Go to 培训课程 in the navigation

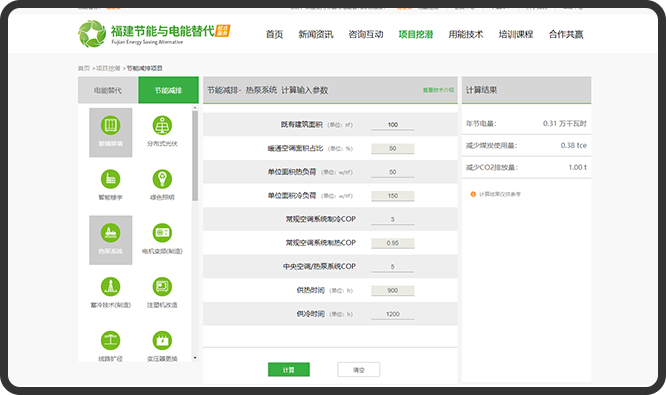(x=516, y=34)
